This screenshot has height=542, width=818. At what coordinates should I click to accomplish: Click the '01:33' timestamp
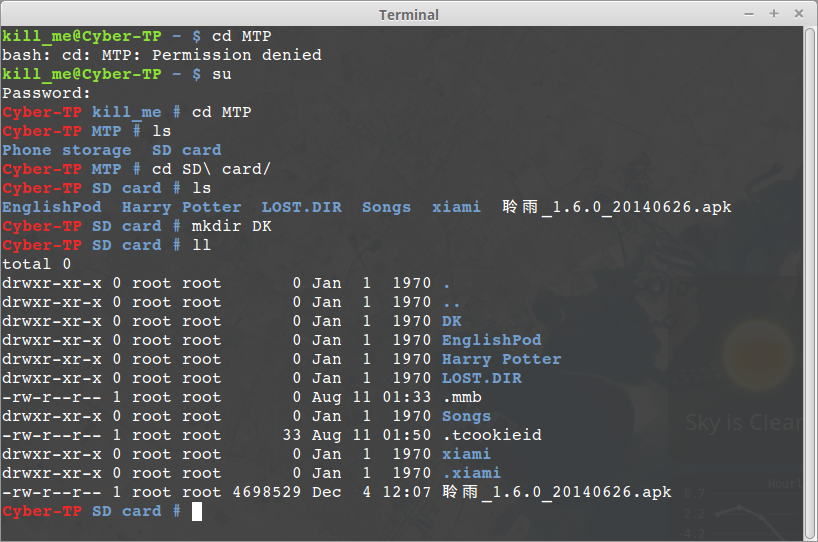[407, 397]
